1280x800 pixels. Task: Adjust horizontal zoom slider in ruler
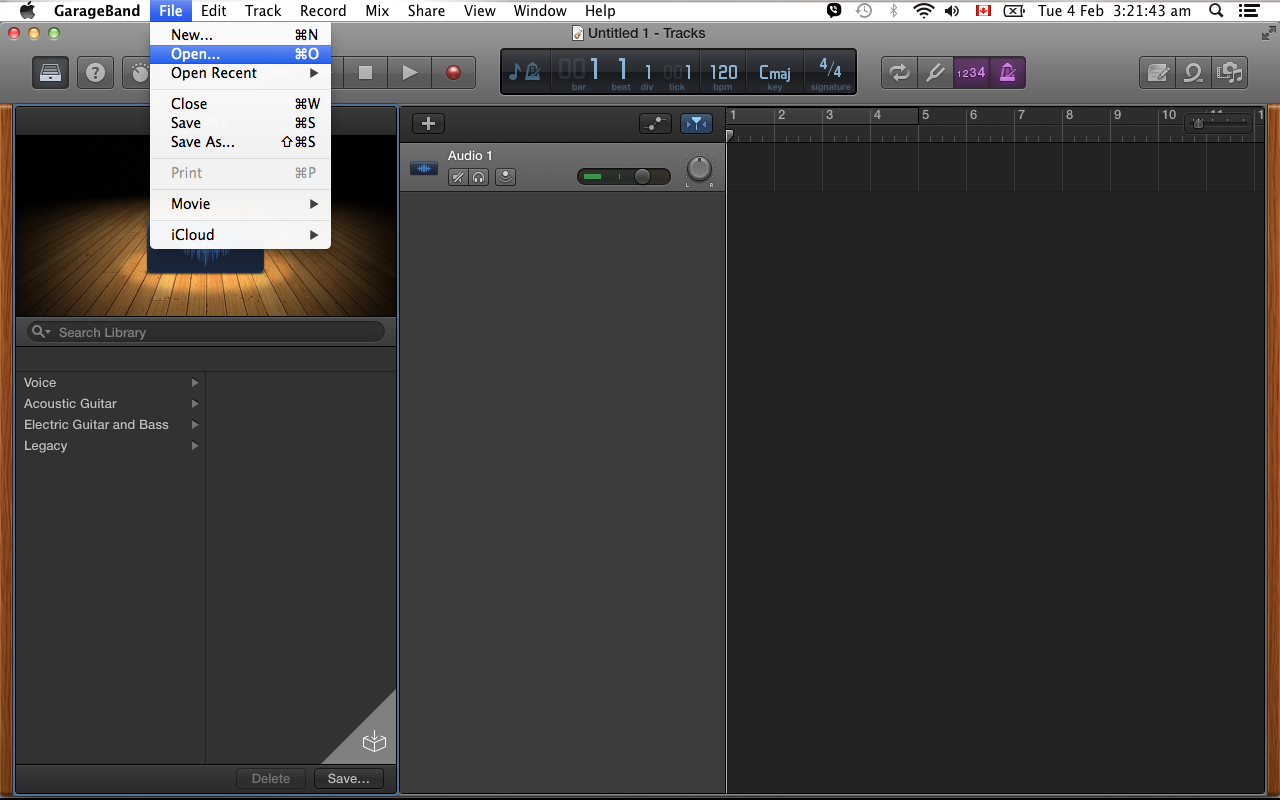[x=1218, y=123]
